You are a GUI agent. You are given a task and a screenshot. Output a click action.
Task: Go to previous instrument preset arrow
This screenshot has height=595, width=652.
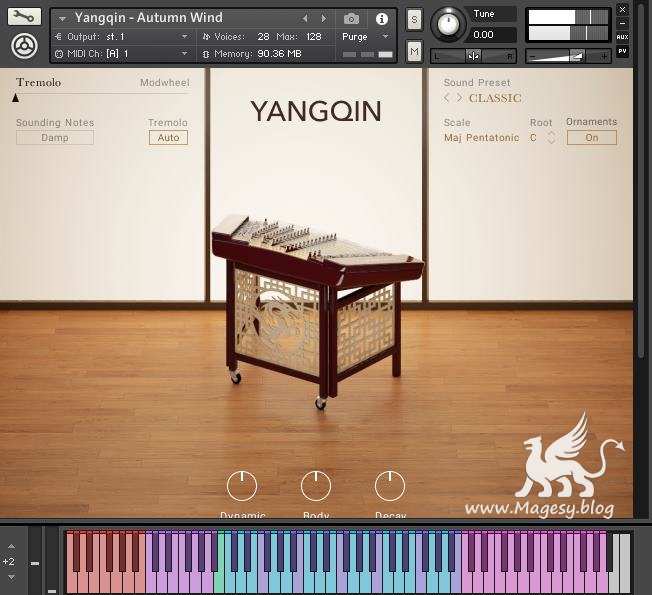(305, 18)
